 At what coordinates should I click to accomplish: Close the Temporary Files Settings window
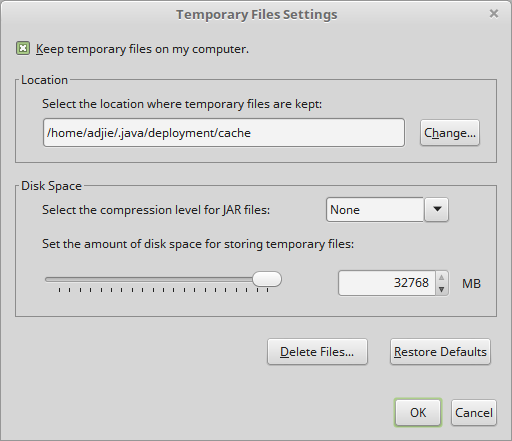[x=494, y=14]
